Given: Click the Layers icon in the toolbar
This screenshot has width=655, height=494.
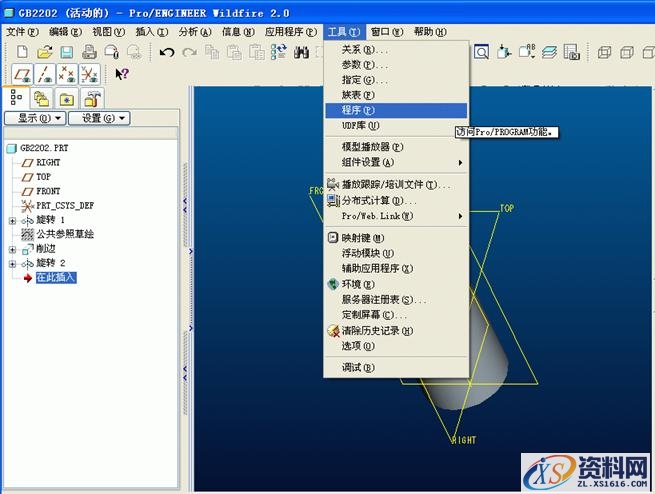Looking at the screenshot, I should [549, 52].
